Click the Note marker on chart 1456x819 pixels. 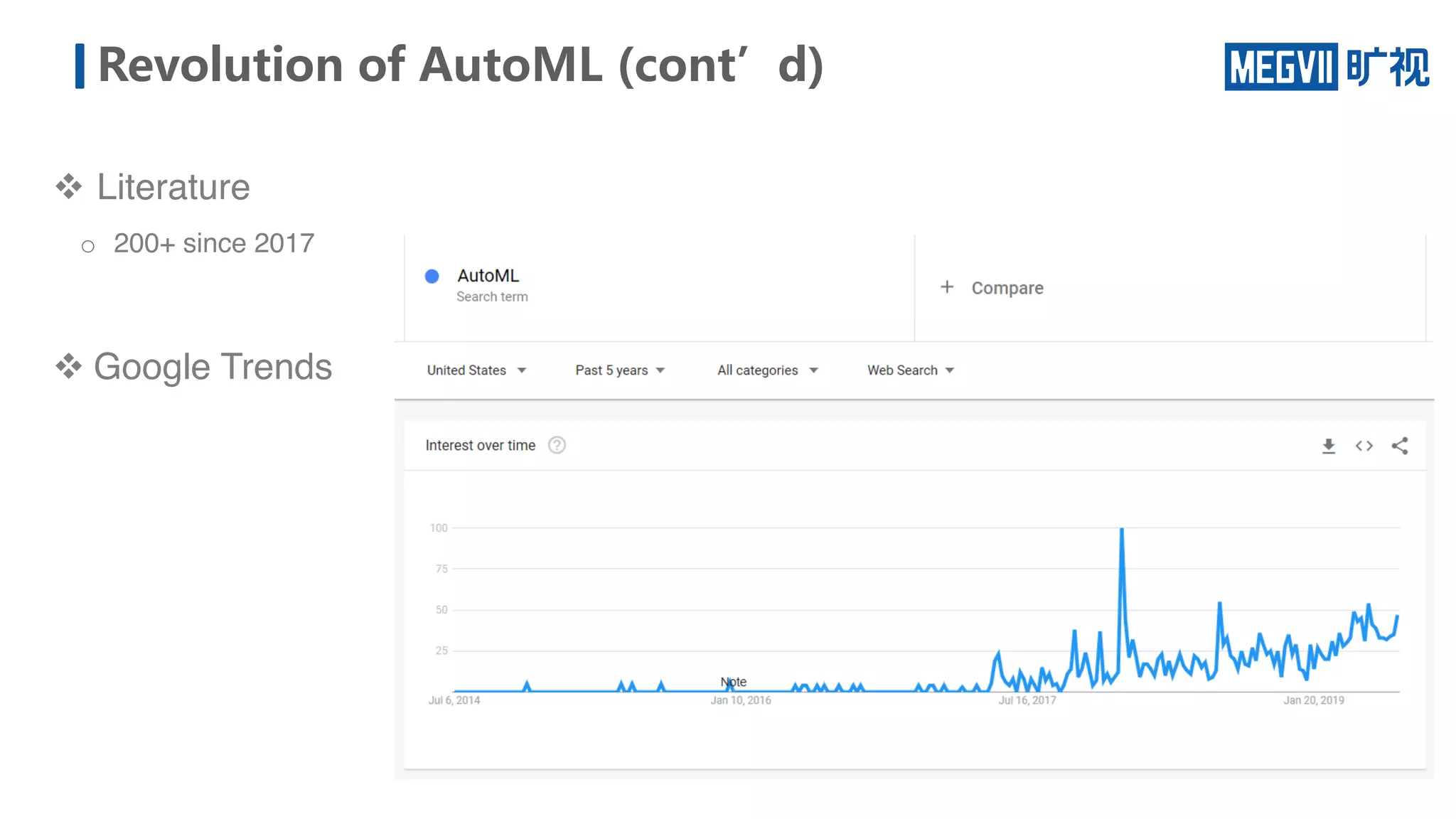[x=733, y=682]
